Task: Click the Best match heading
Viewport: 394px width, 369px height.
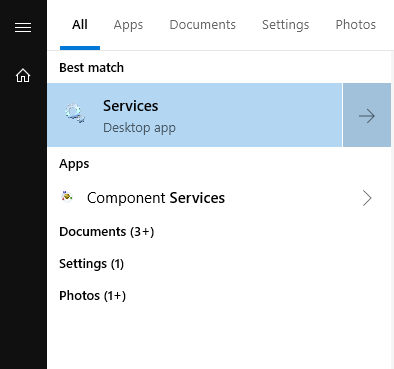Action: tap(91, 68)
